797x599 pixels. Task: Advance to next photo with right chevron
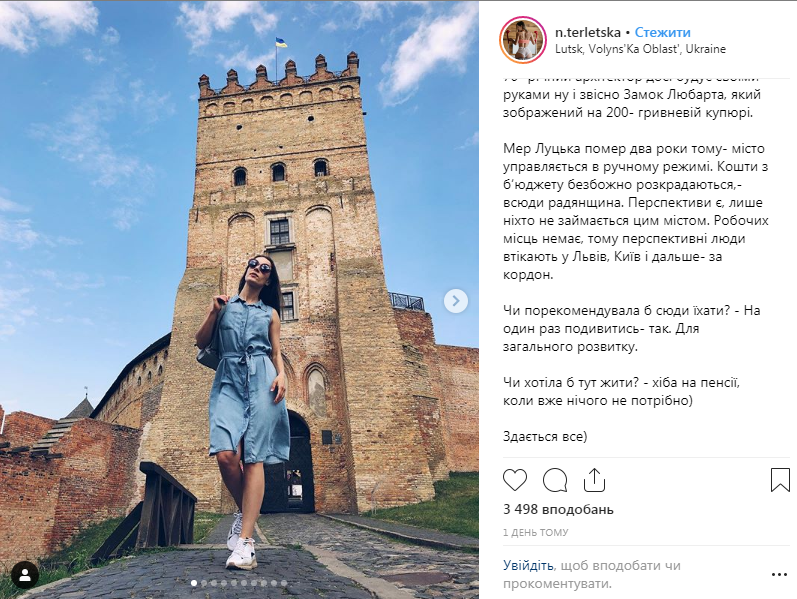click(x=456, y=301)
